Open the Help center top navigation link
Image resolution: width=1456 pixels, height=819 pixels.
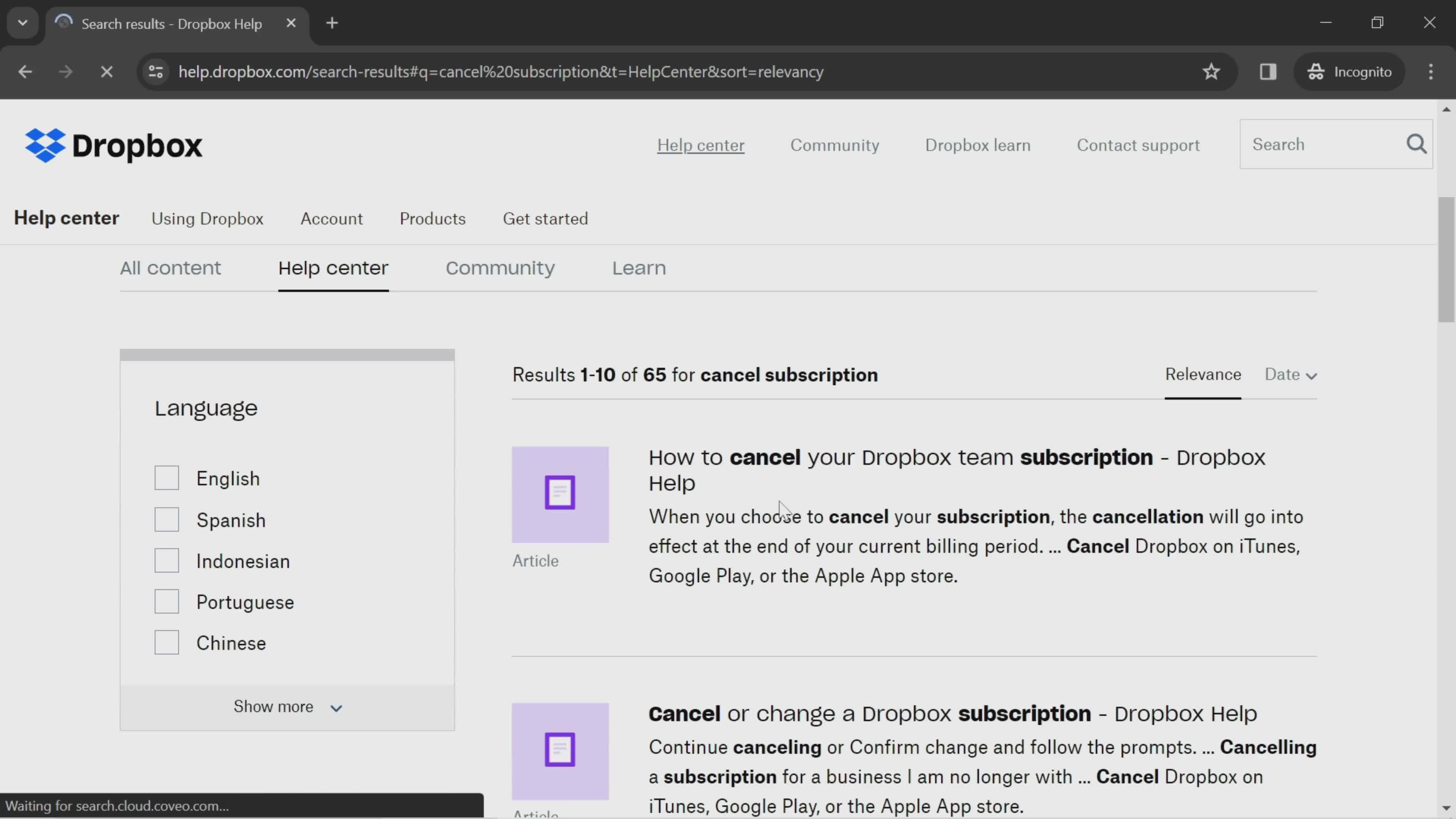(700, 145)
